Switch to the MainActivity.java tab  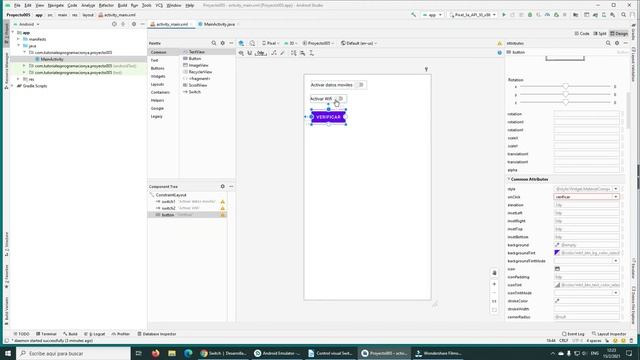[217, 24]
